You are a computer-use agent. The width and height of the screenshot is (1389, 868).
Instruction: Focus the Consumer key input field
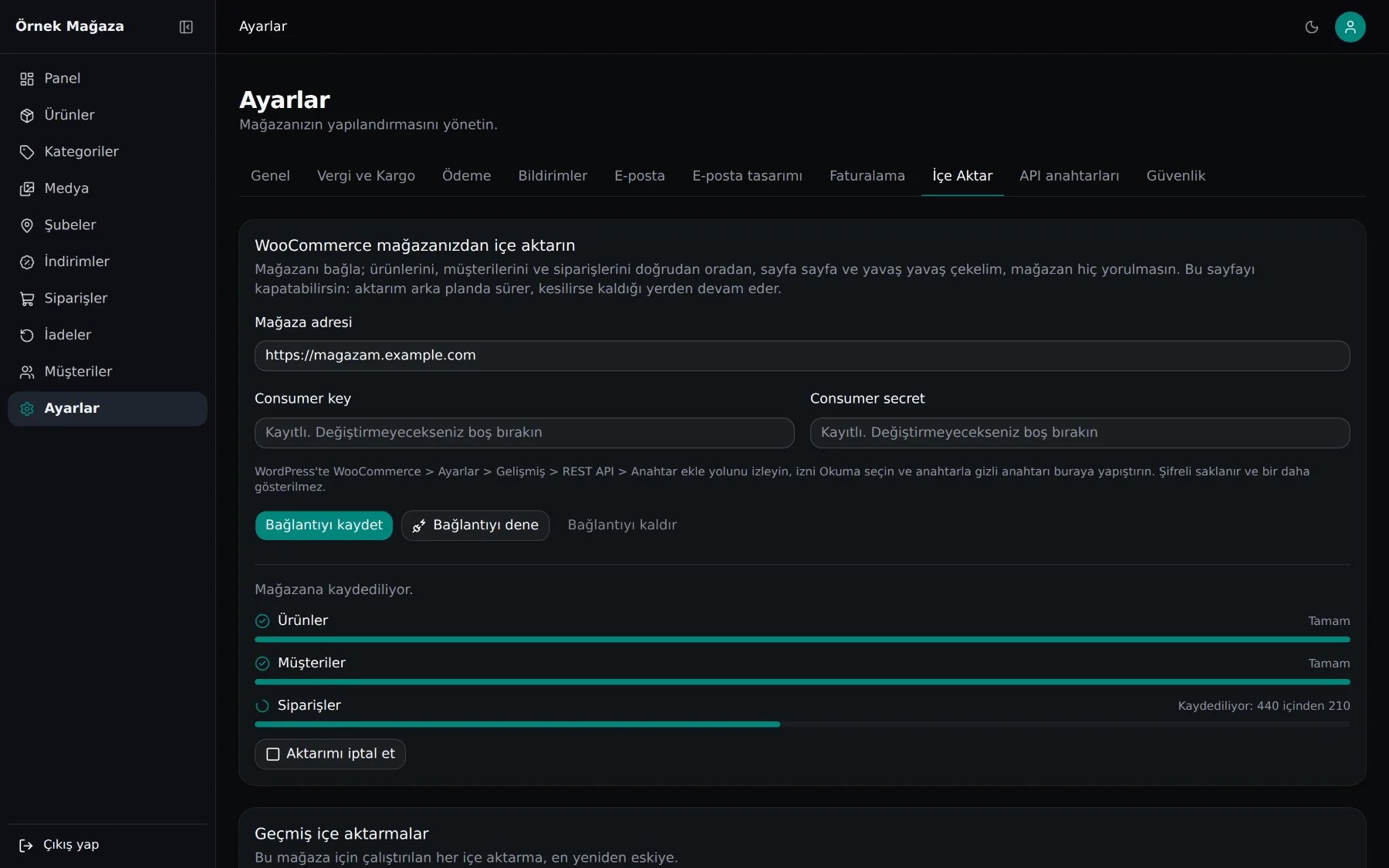tap(525, 433)
